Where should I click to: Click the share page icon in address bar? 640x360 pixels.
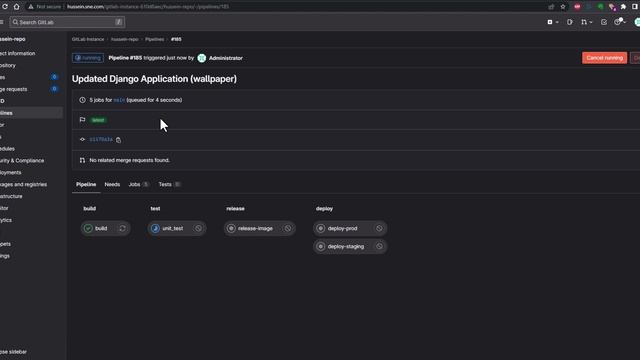(x=551, y=7)
